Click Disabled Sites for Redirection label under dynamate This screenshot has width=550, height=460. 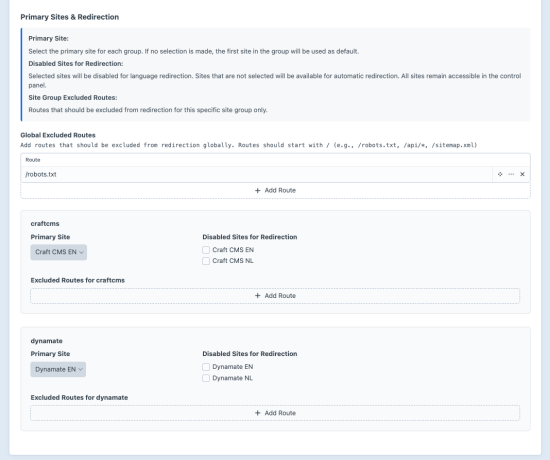pos(250,354)
